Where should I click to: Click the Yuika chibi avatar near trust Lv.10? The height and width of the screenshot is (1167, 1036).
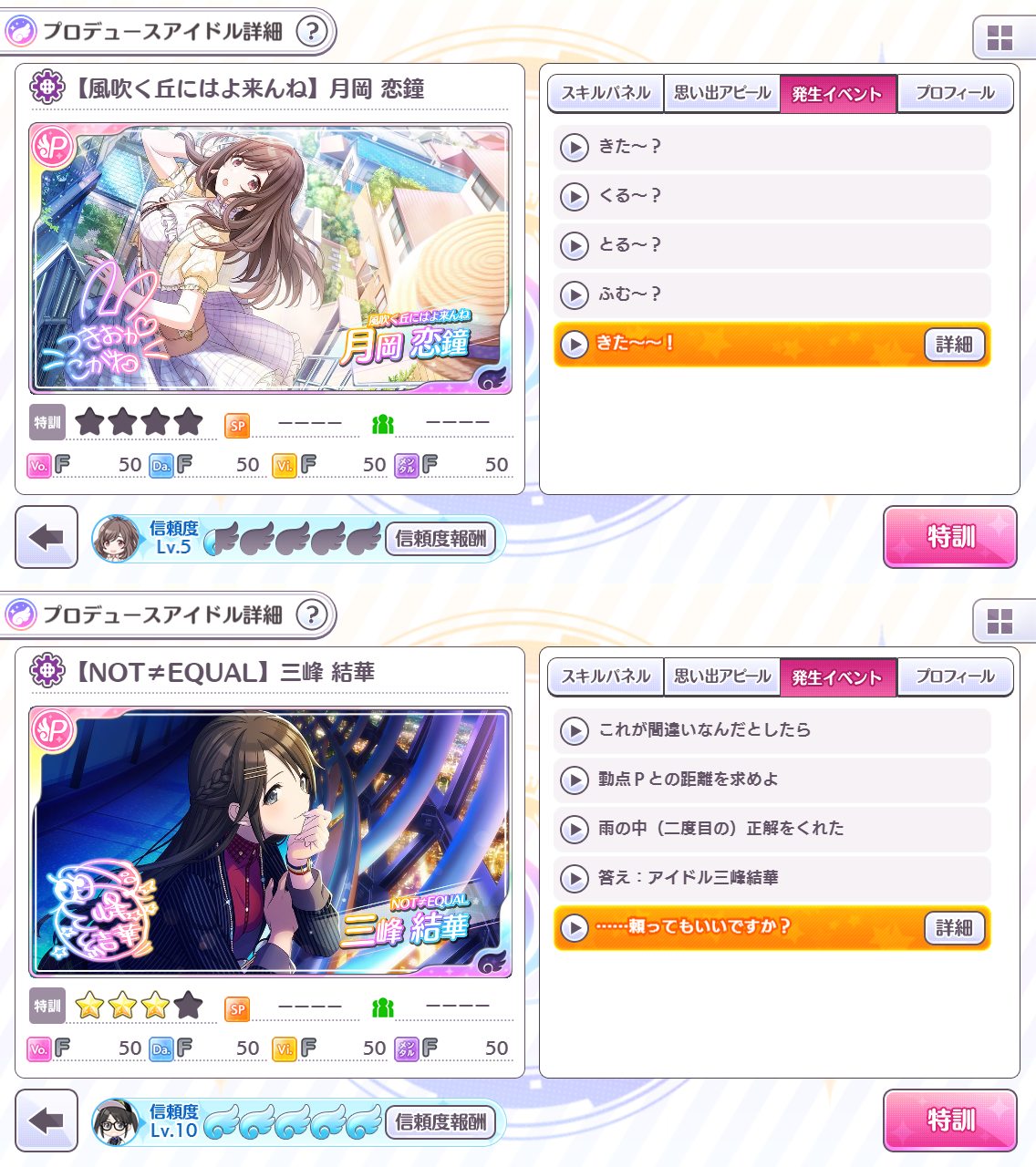(117, 1122)
